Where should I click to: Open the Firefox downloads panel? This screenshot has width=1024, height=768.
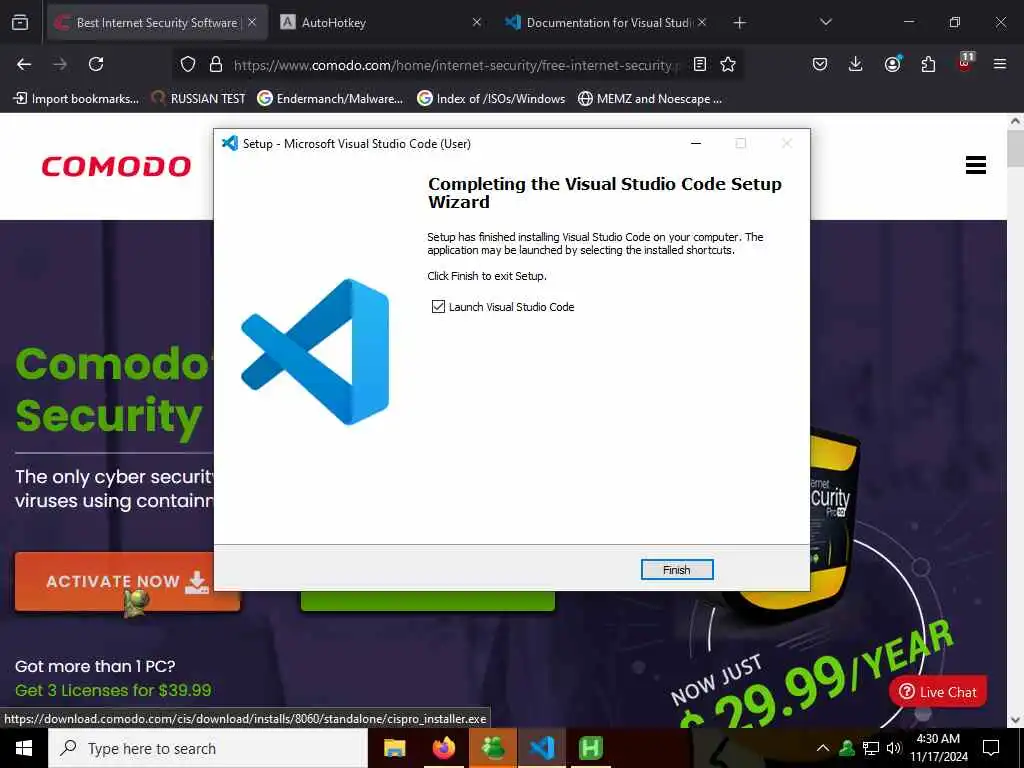pos(856,64)
